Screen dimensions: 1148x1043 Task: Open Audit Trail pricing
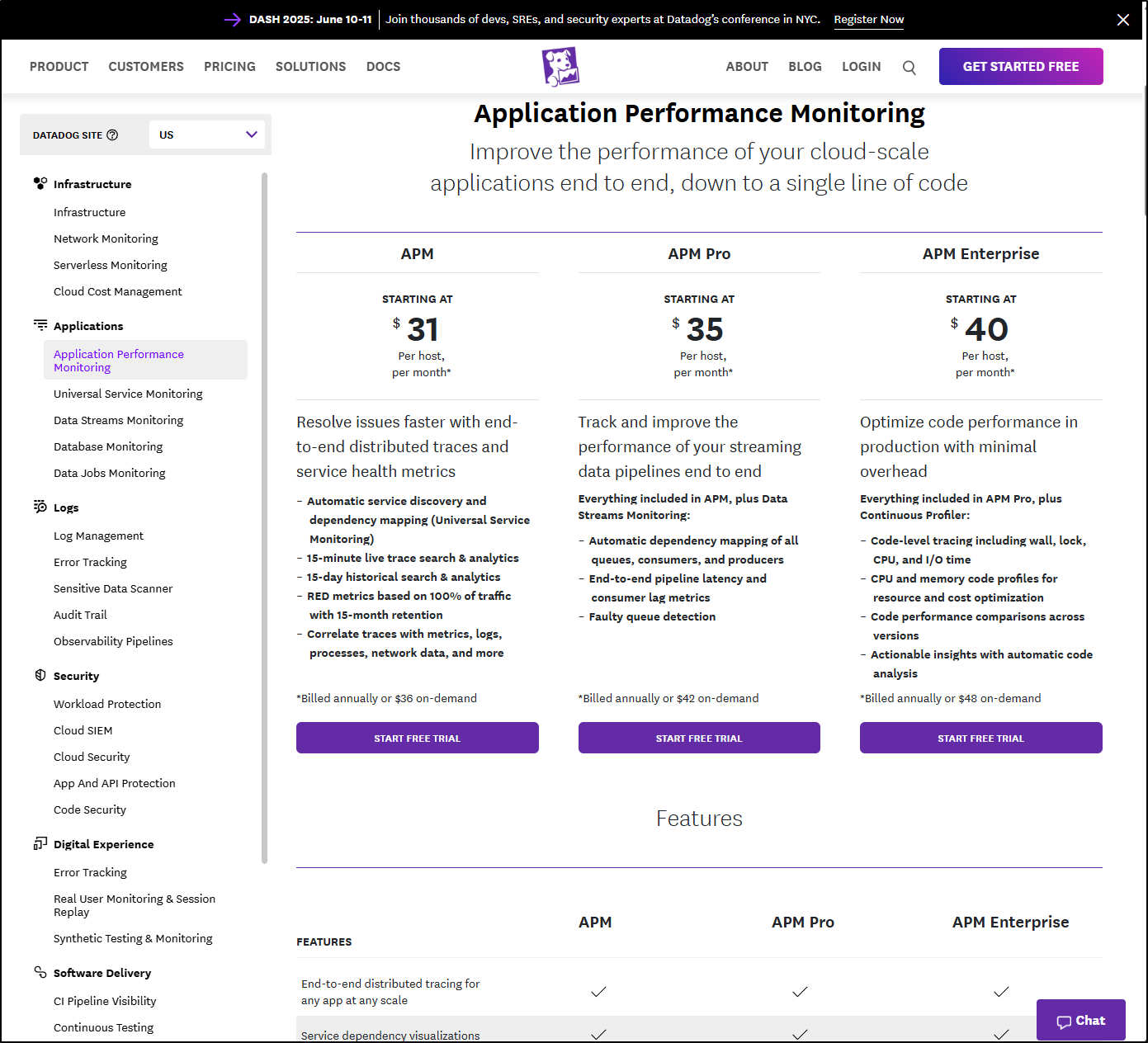(80, 615)
